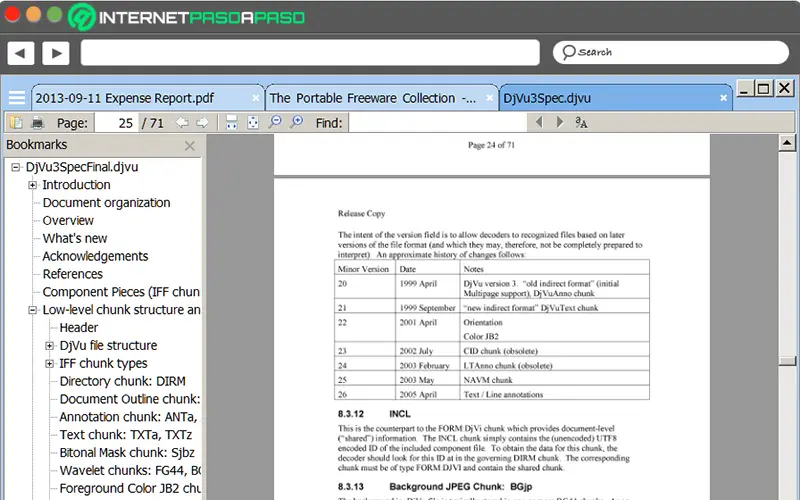Click the zoom in magnifier icon
Screen dimensions: 800x500
coord(296,122)
